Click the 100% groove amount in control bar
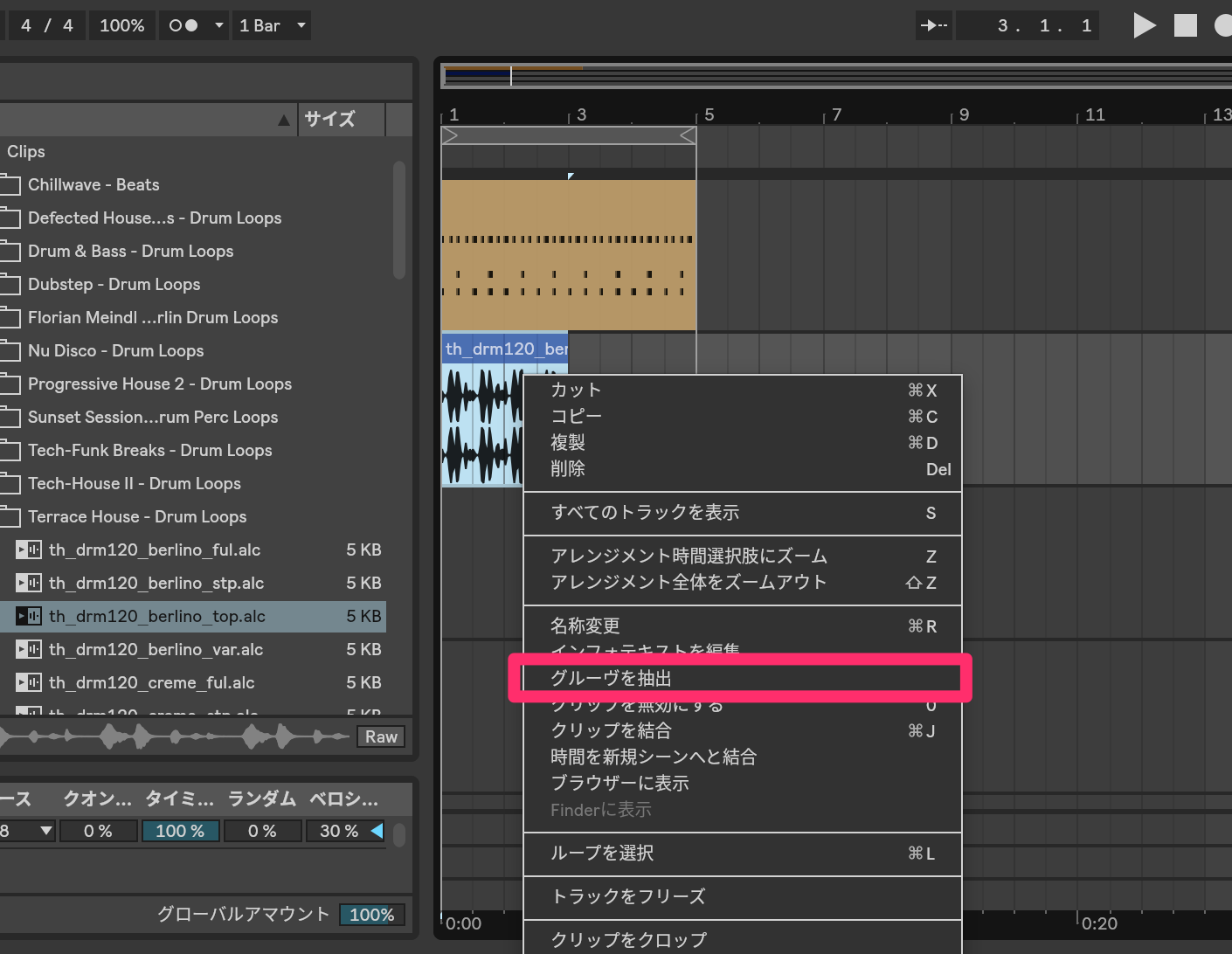 [x=122, y=25]
